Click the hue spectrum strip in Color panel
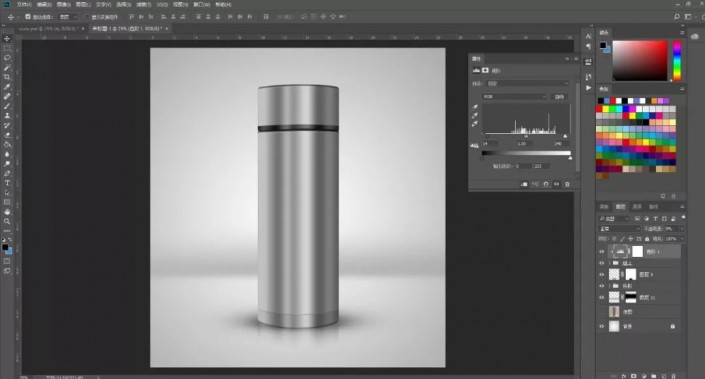Image resolution: width=705 pixels, height=379 pixels. point(677,60)
